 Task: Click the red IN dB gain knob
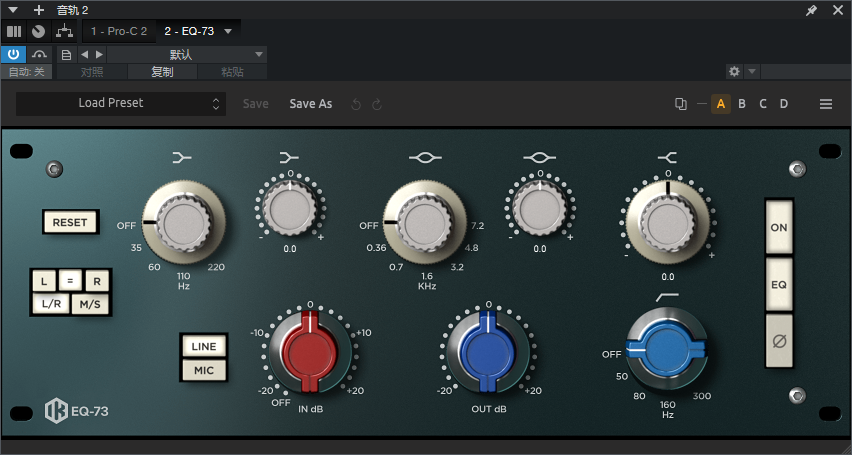pos(309,350)
